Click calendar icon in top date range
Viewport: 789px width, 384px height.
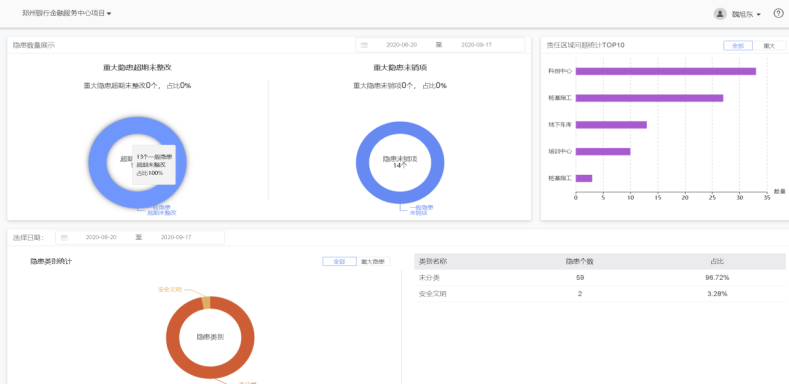tap(364, 45)
